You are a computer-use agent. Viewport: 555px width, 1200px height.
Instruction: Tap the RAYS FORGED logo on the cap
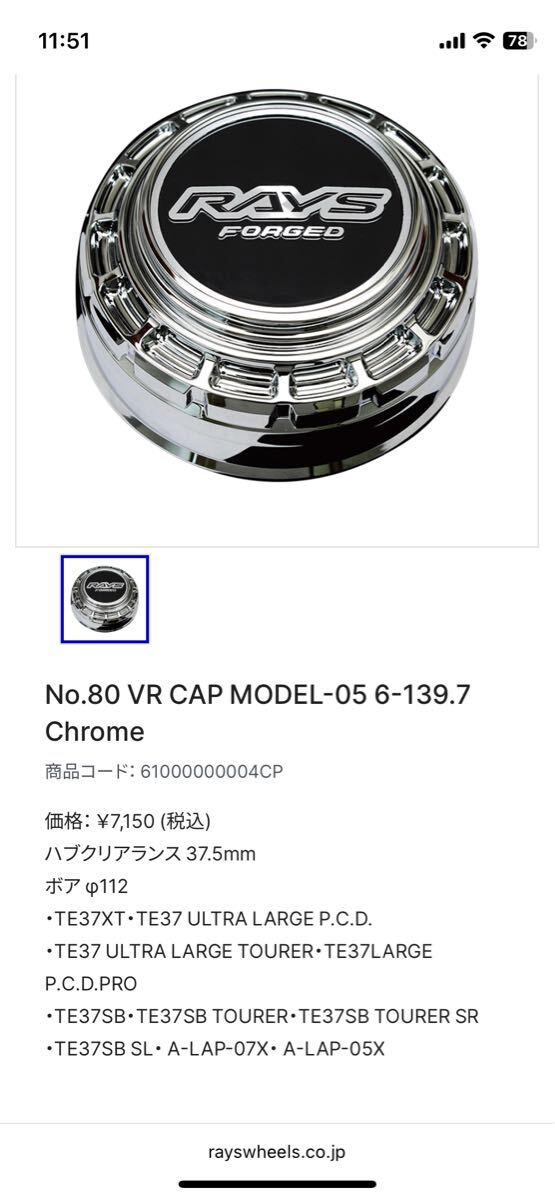coord(277,210)
